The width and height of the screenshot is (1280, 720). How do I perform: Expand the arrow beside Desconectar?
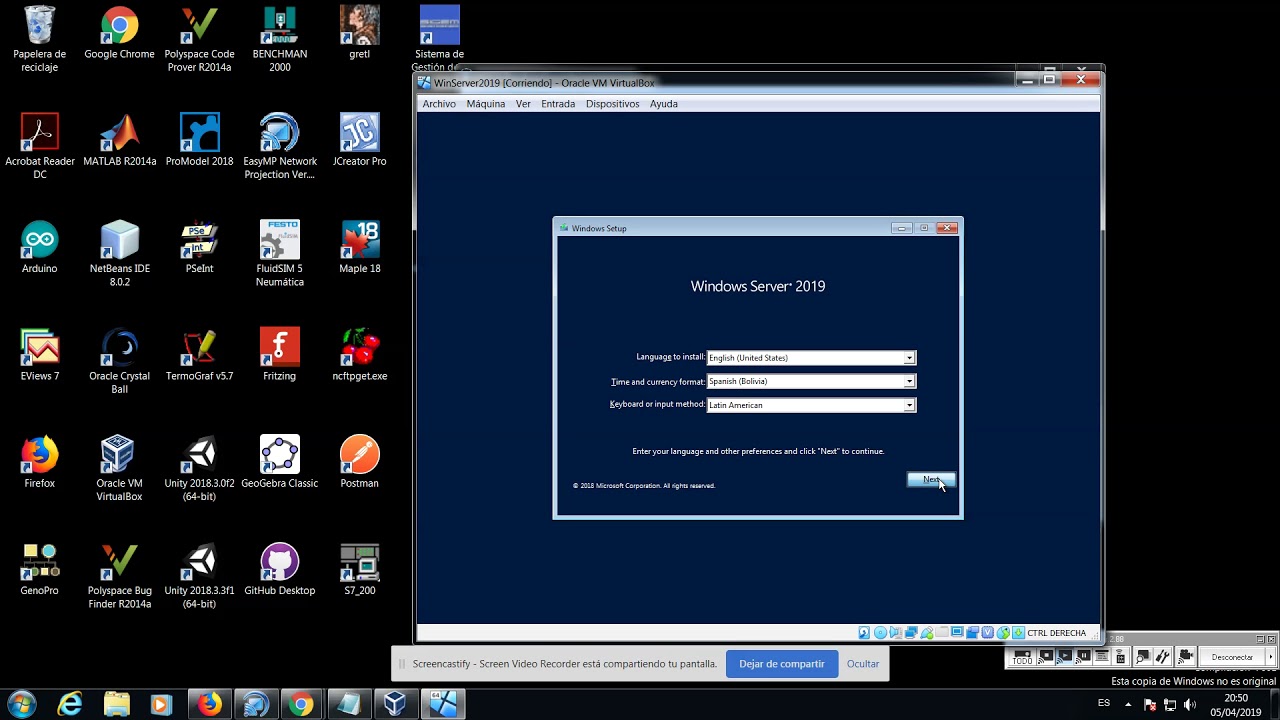pyautogui.click(x=1271, y=657)
